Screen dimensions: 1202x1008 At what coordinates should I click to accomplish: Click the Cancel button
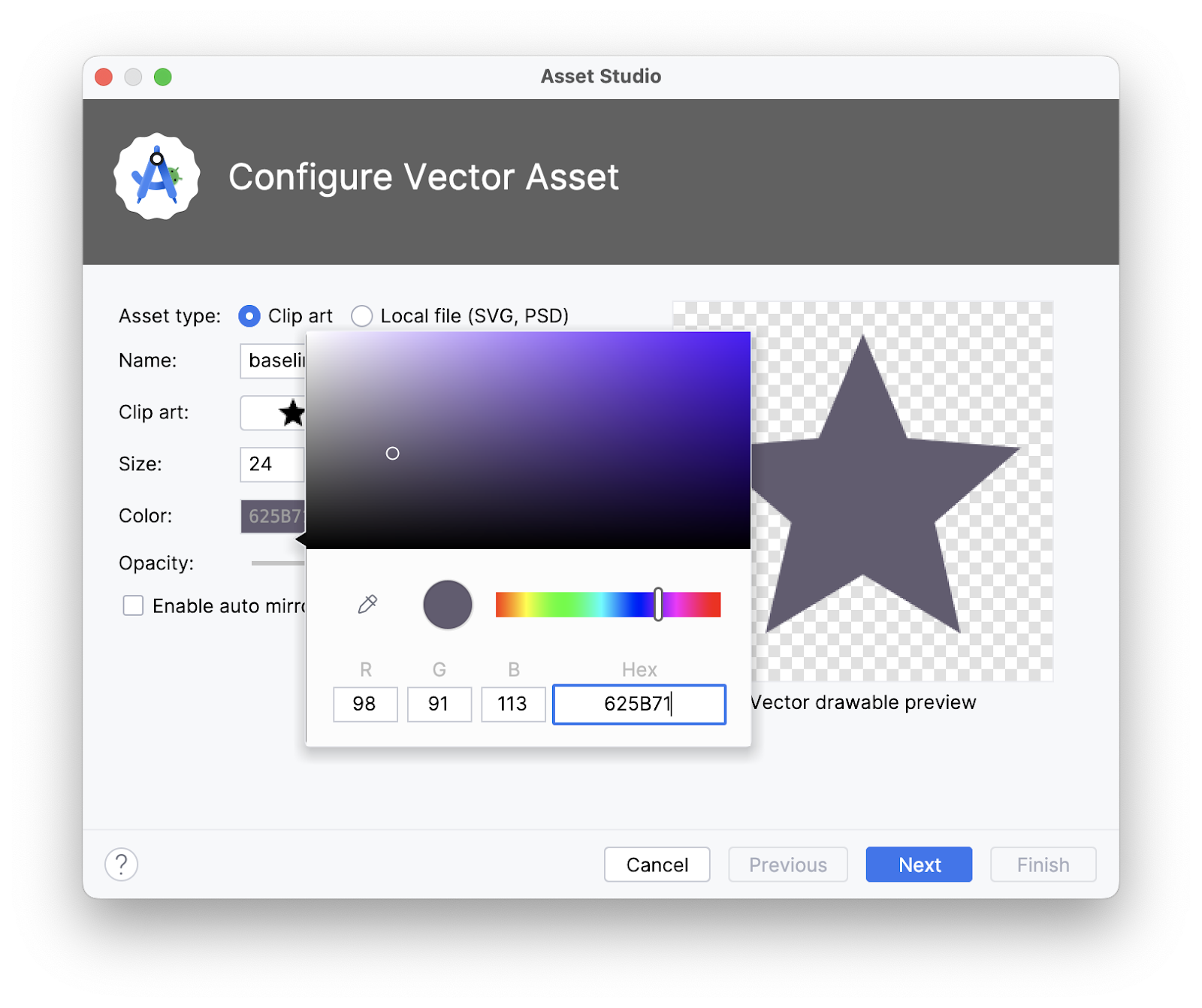point(657,865)
